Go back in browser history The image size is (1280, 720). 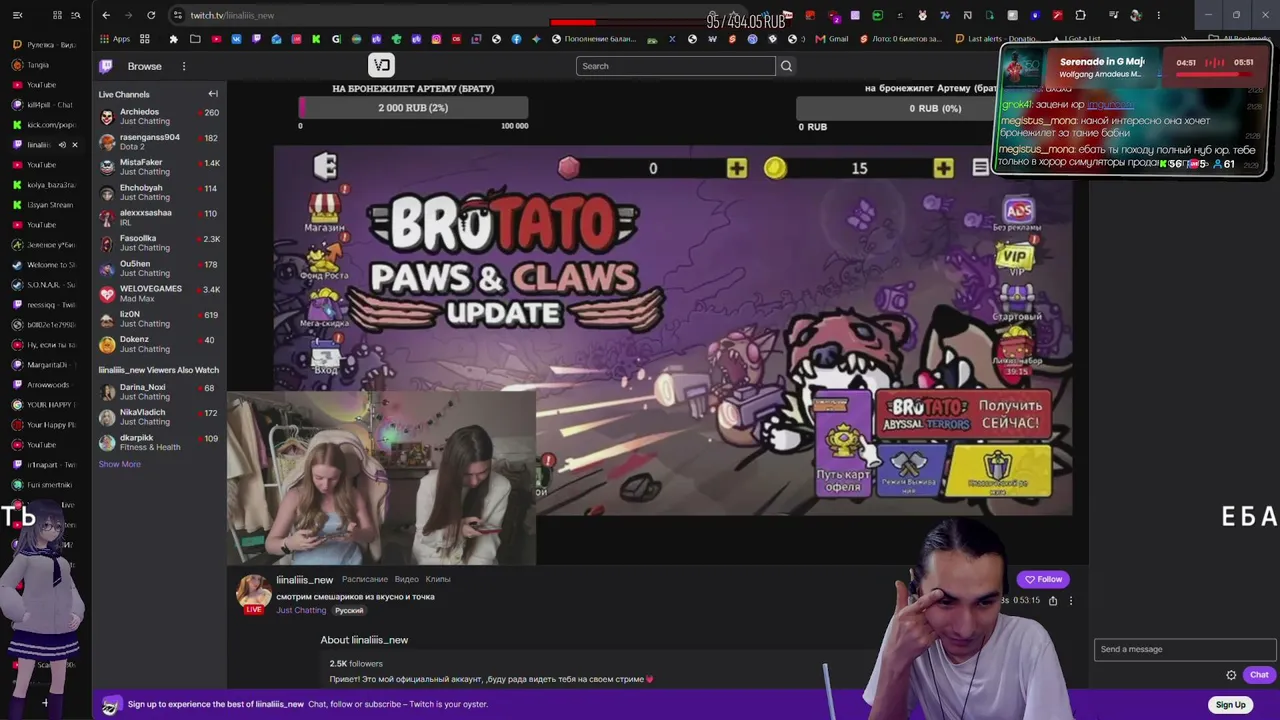coord(106,15)
